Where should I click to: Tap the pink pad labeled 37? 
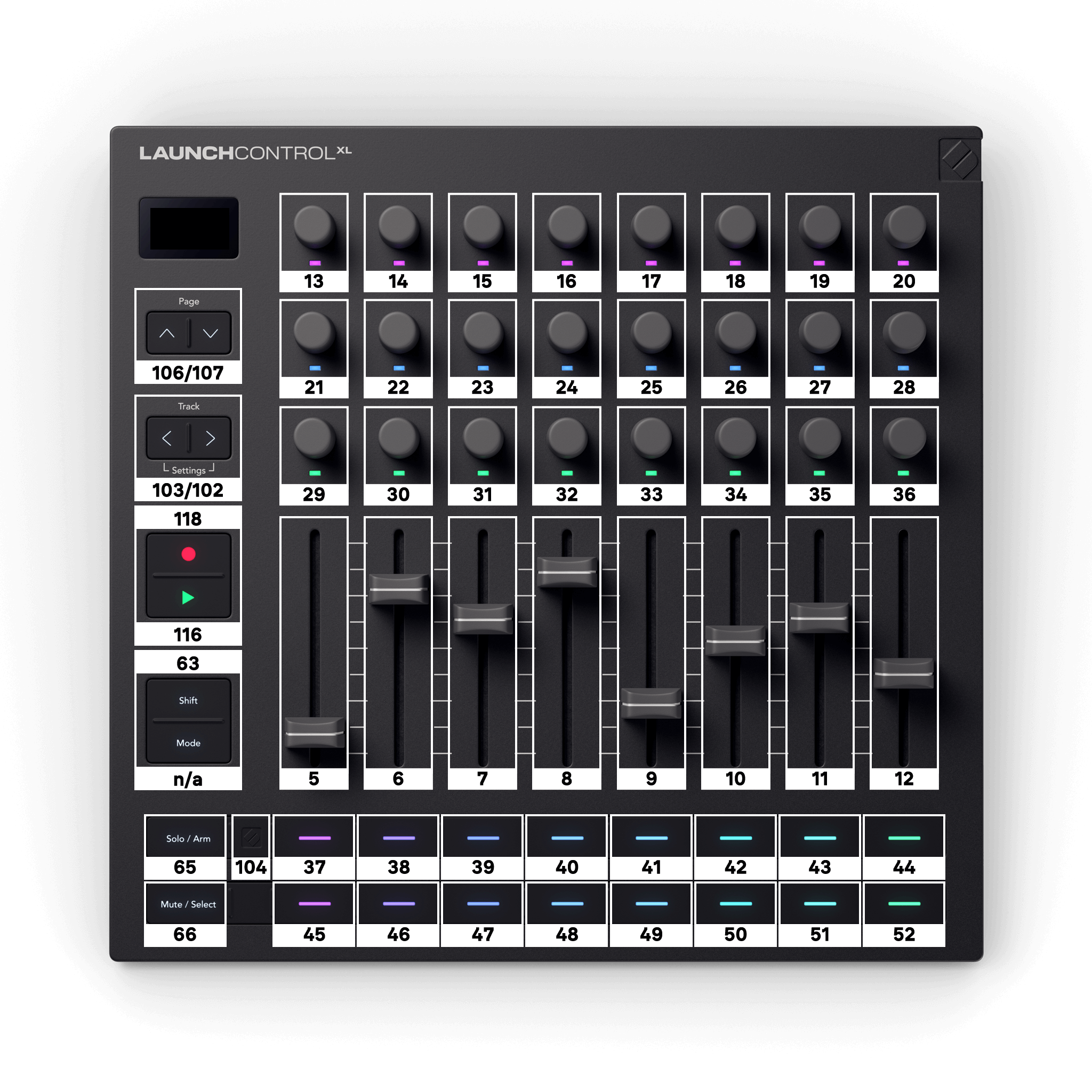(314, 837)
